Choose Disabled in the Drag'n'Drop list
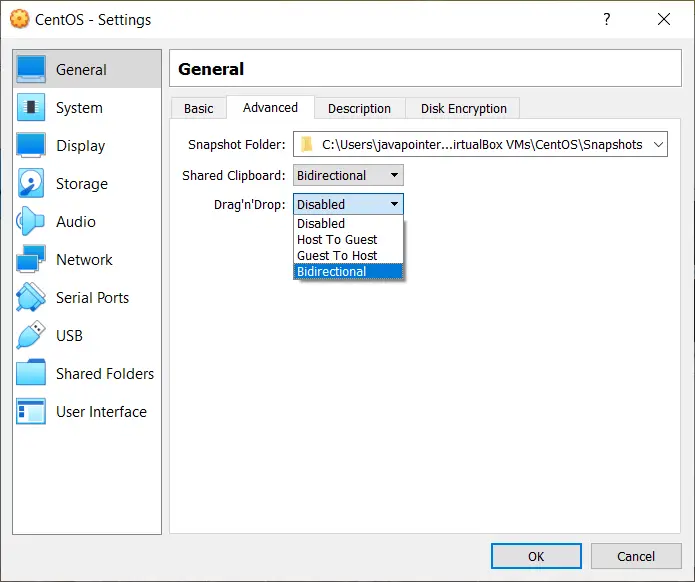 [348, 223]
